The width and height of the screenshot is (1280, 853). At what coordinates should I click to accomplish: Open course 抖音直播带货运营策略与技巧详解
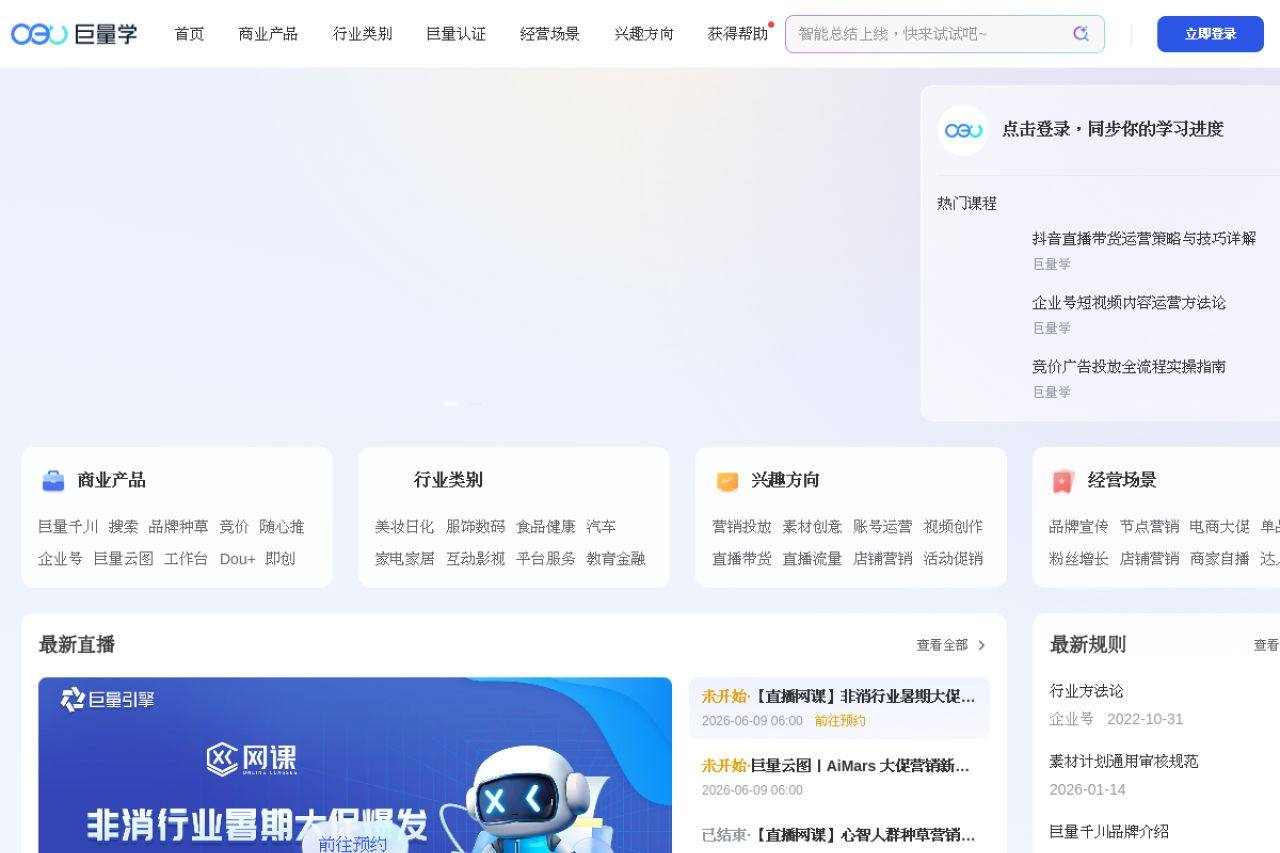[1144, 239]
